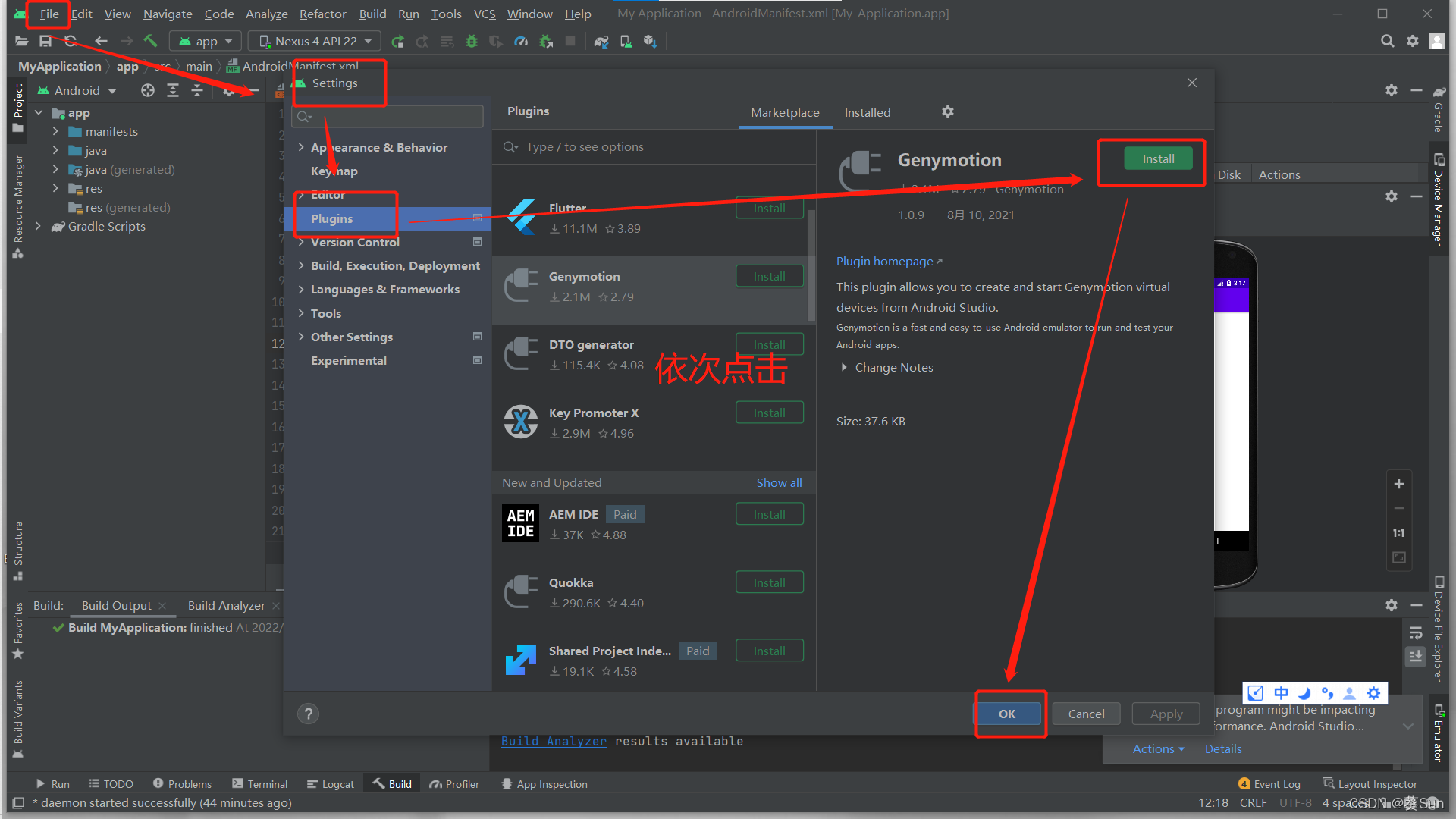Click the Search Everywhere magnifier icon
The height and width of the screenshot is (819, 1456).
[1387, 41]
